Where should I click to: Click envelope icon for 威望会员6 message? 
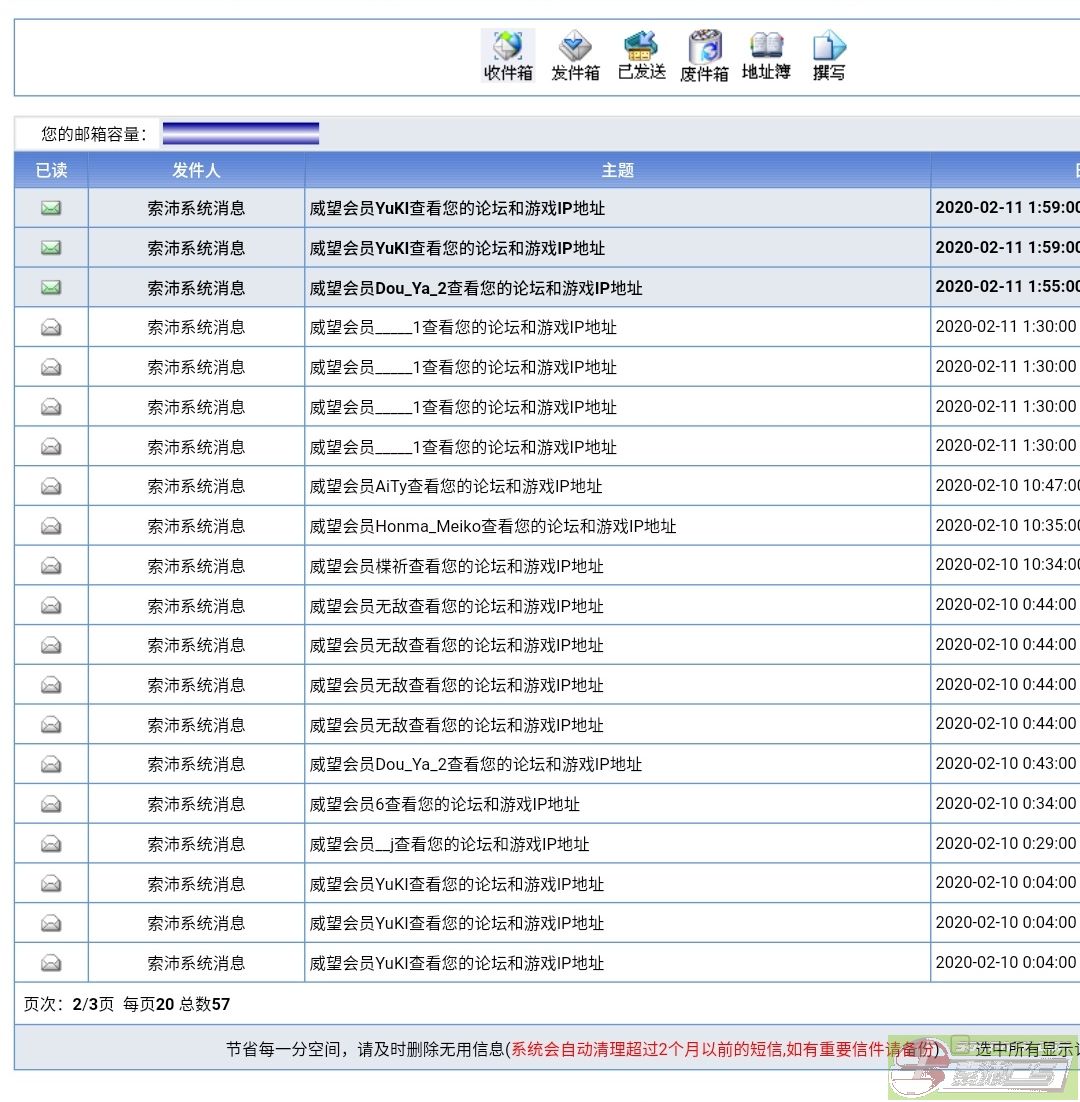(51, 804)
